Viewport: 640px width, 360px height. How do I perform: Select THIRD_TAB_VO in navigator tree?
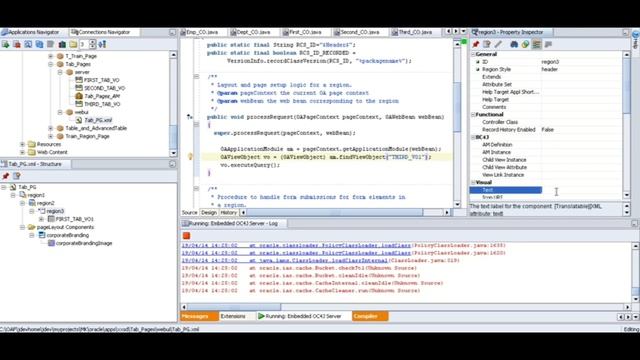[x=102, y=104]
